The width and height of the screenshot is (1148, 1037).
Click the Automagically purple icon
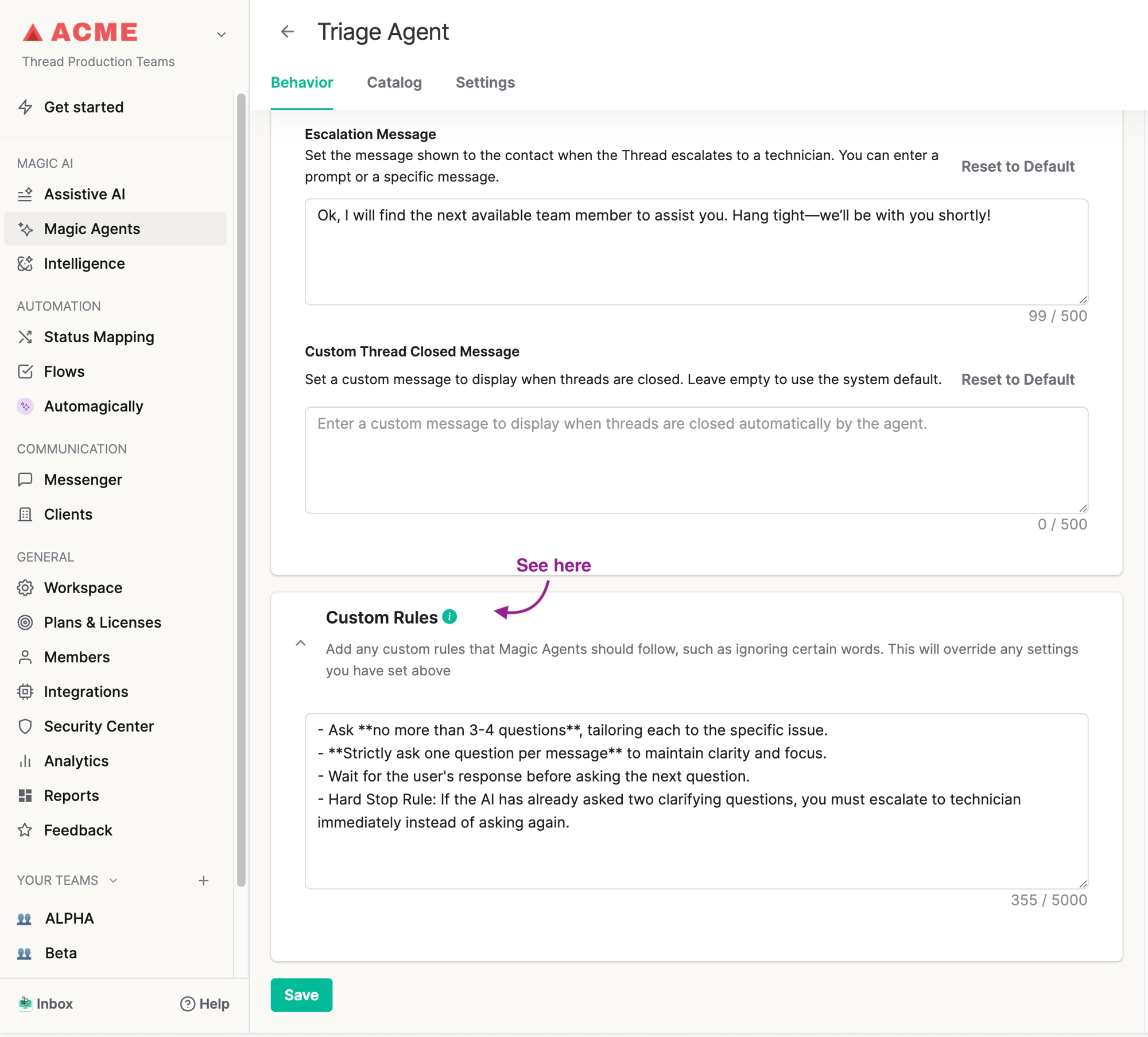coord(25,407)
